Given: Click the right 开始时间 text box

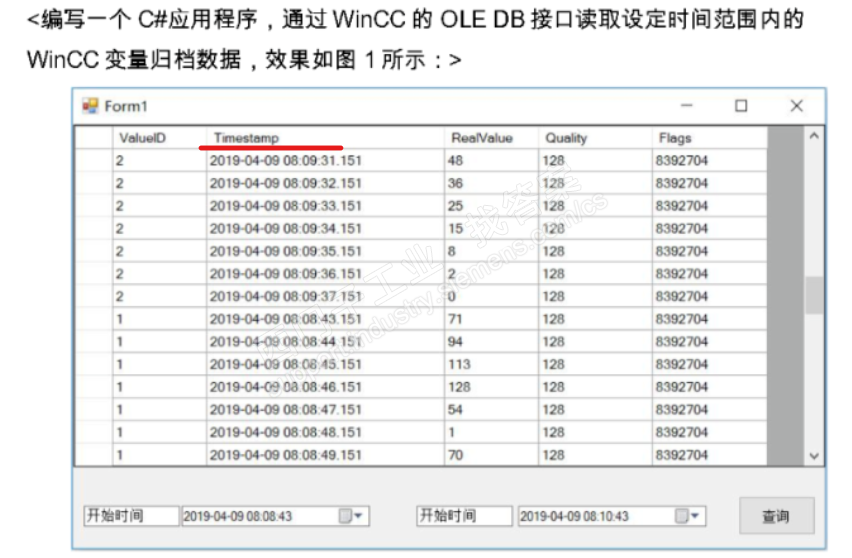Looking at the screenshot, I should [x=464, y=516].
